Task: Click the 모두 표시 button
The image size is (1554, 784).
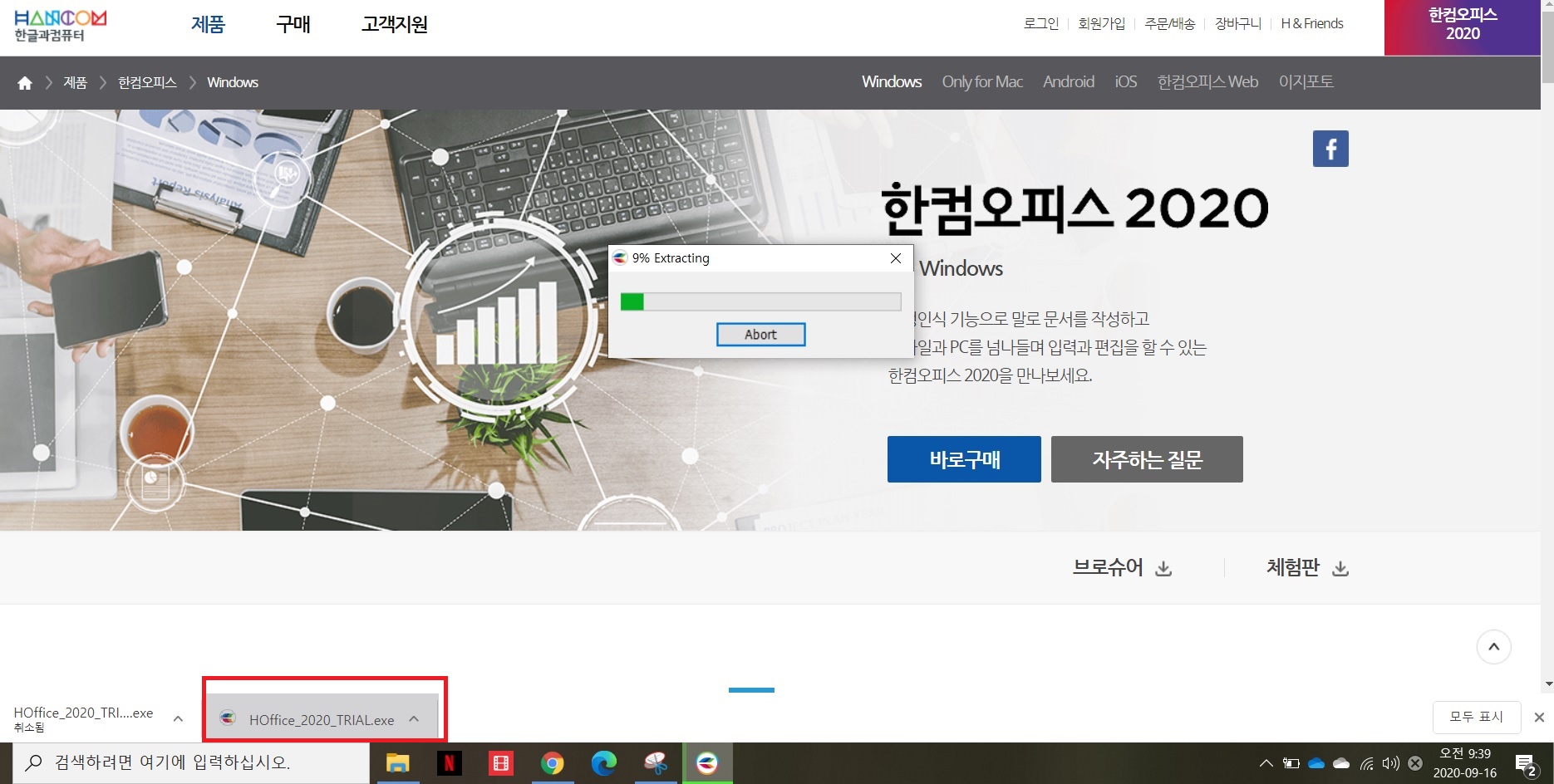Action: tap(1477, 717)
